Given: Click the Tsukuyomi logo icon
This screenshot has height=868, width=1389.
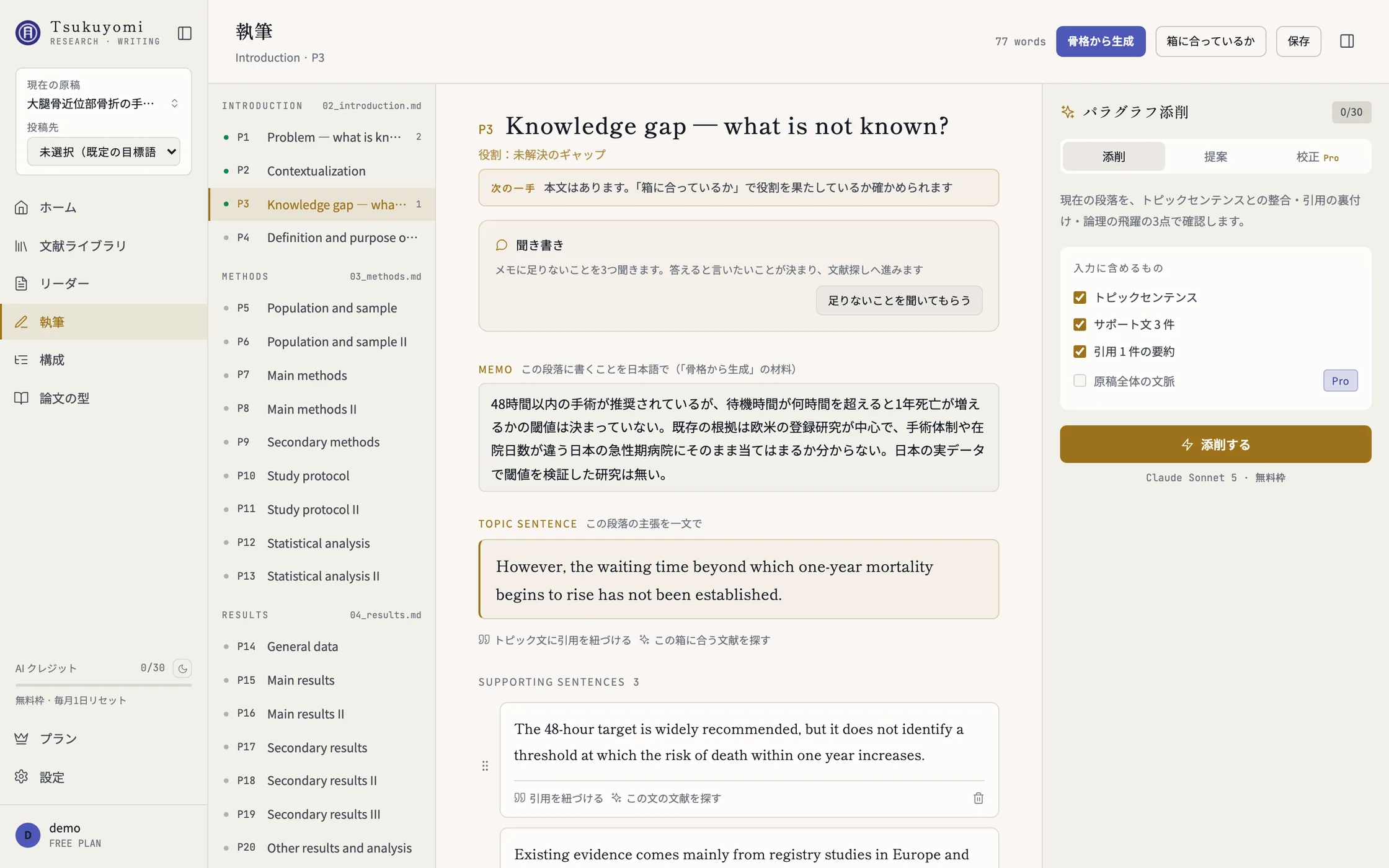Looking at the screenshot, I should (28, 33).
